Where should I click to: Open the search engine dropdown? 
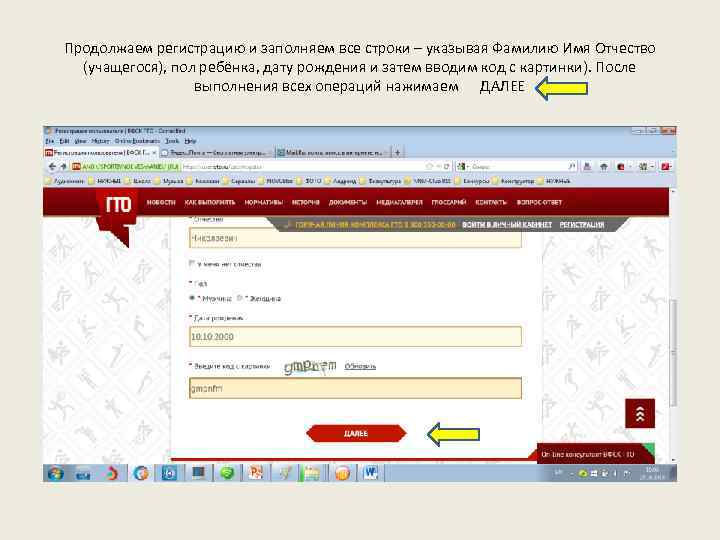click(x=462, y=167)
